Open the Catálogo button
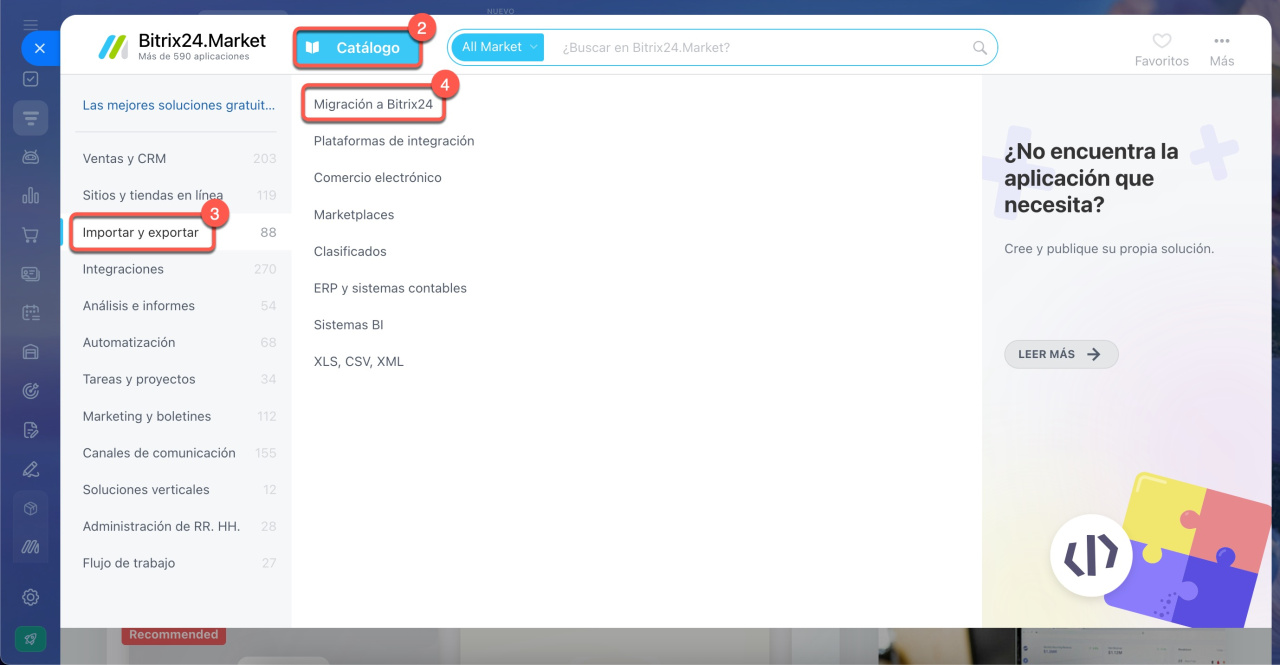Viewport: 1280px width, 665px height. tap(357, 47)
